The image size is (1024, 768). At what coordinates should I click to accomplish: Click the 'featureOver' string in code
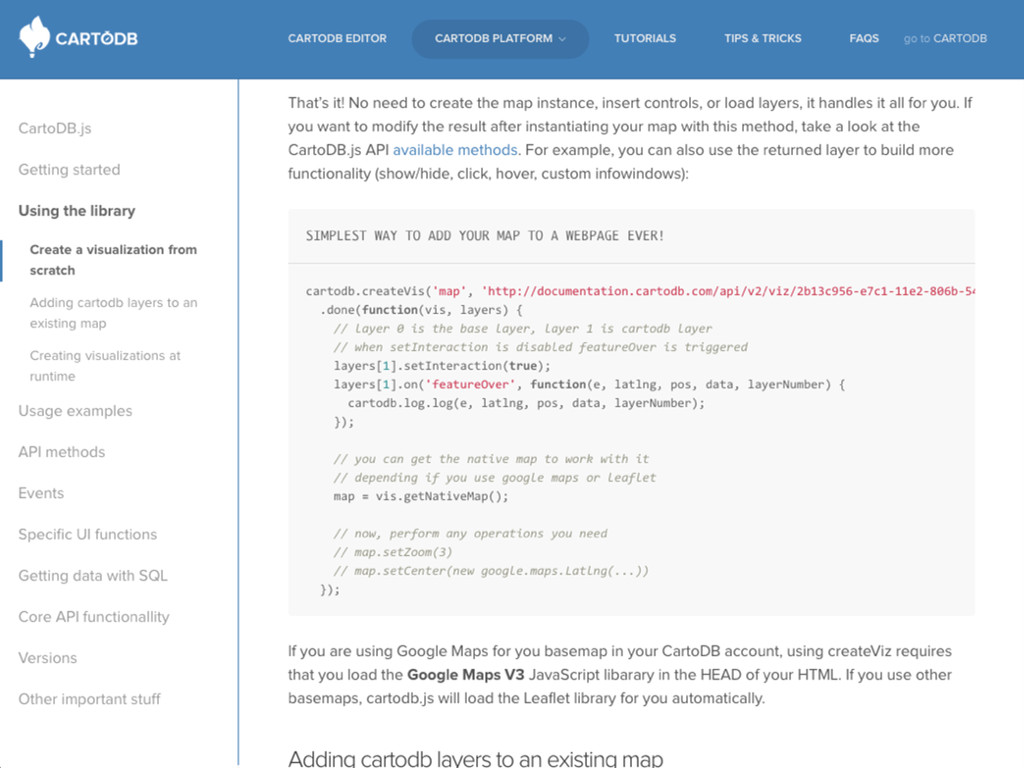coord(470,385)
